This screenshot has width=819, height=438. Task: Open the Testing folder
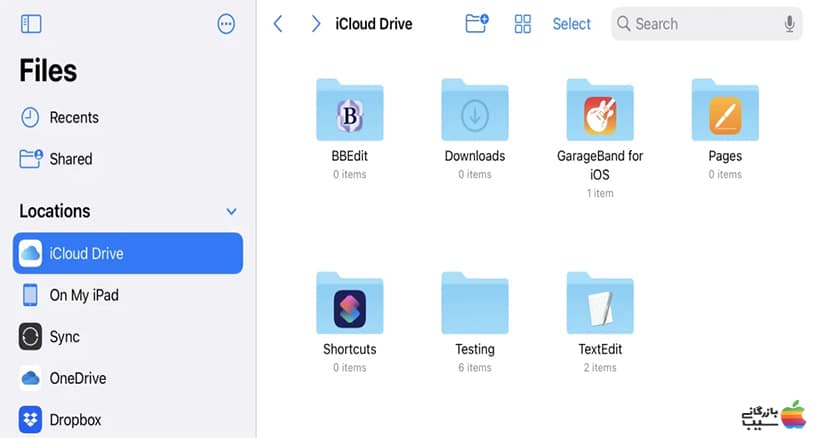pos(475,303)
